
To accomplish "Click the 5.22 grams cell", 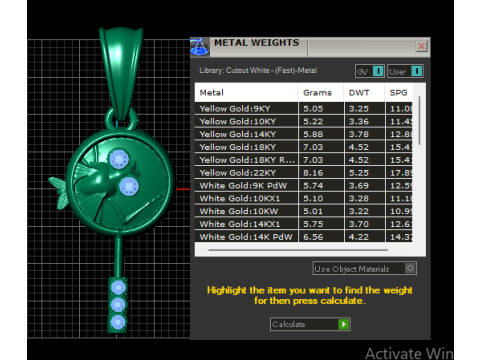I will click(321, 121).
